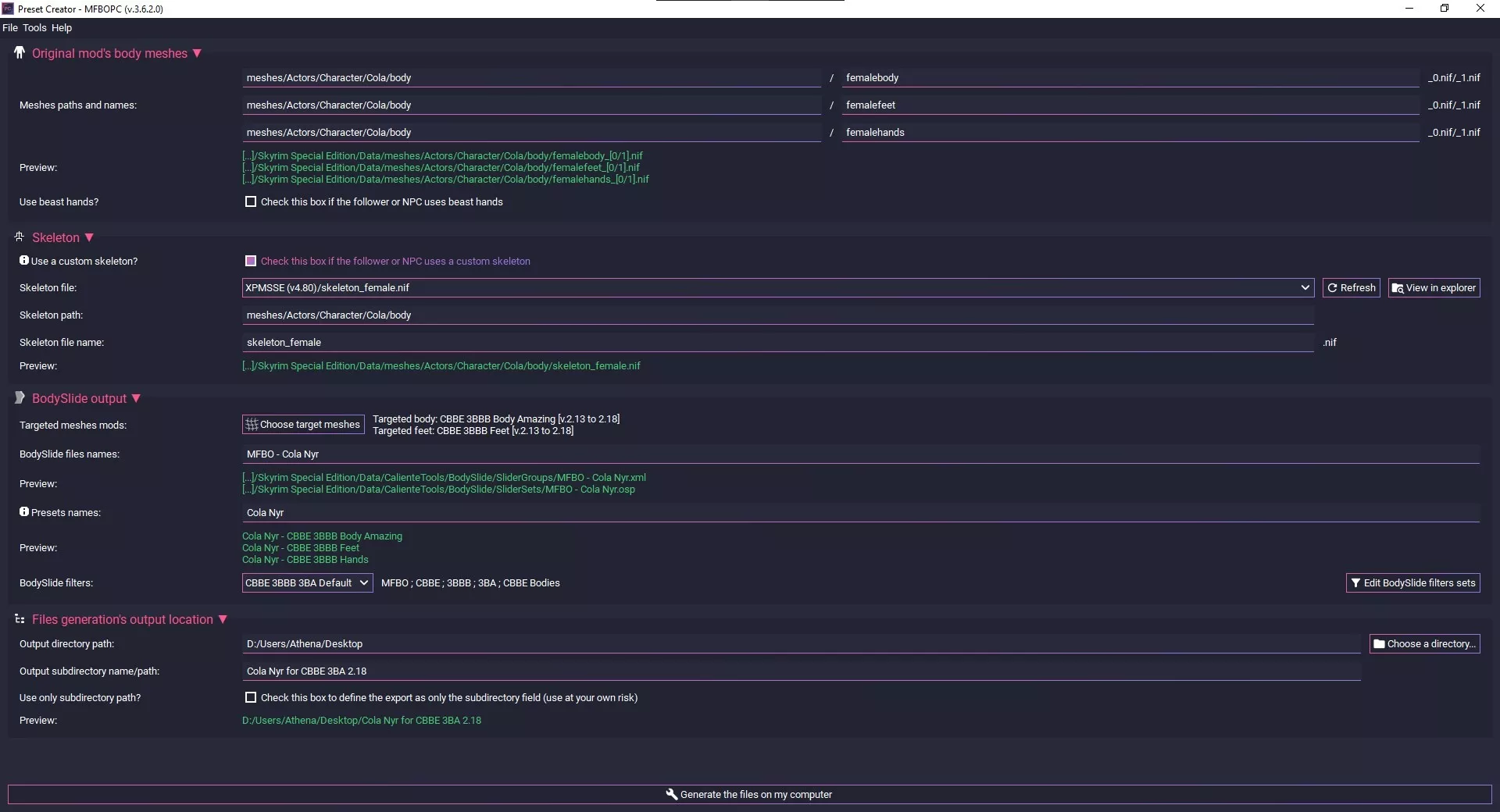Click the BodySlide files names field

coord(861,454)
